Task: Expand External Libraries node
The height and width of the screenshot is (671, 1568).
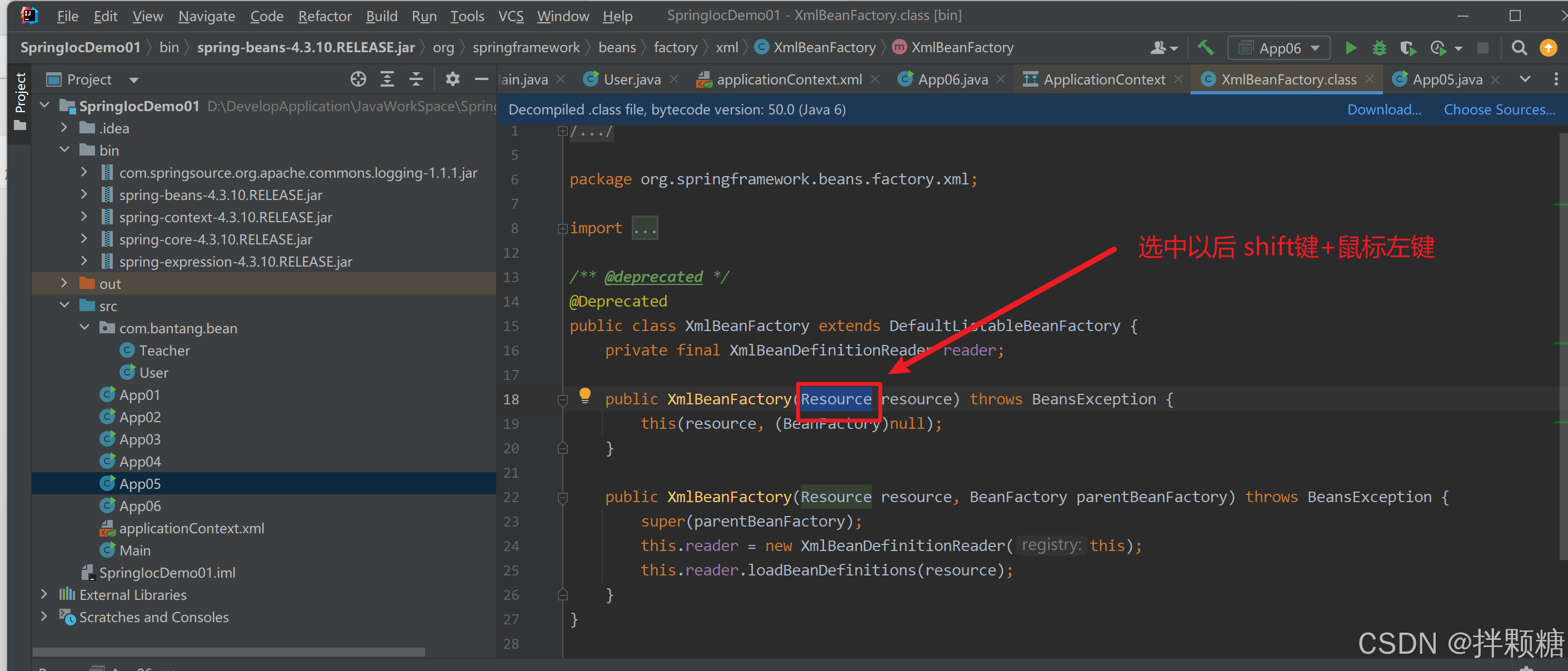Action: click(44, 594)
